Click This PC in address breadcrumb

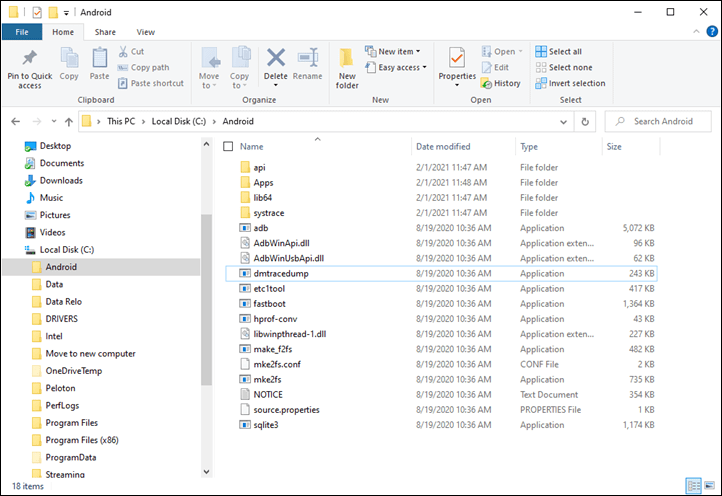point(121,122)
